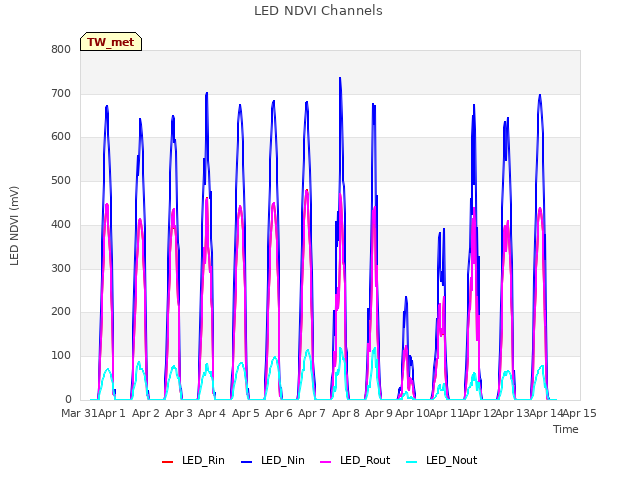Click the magenta LED_Rout legend swatch

coord(326,462)
